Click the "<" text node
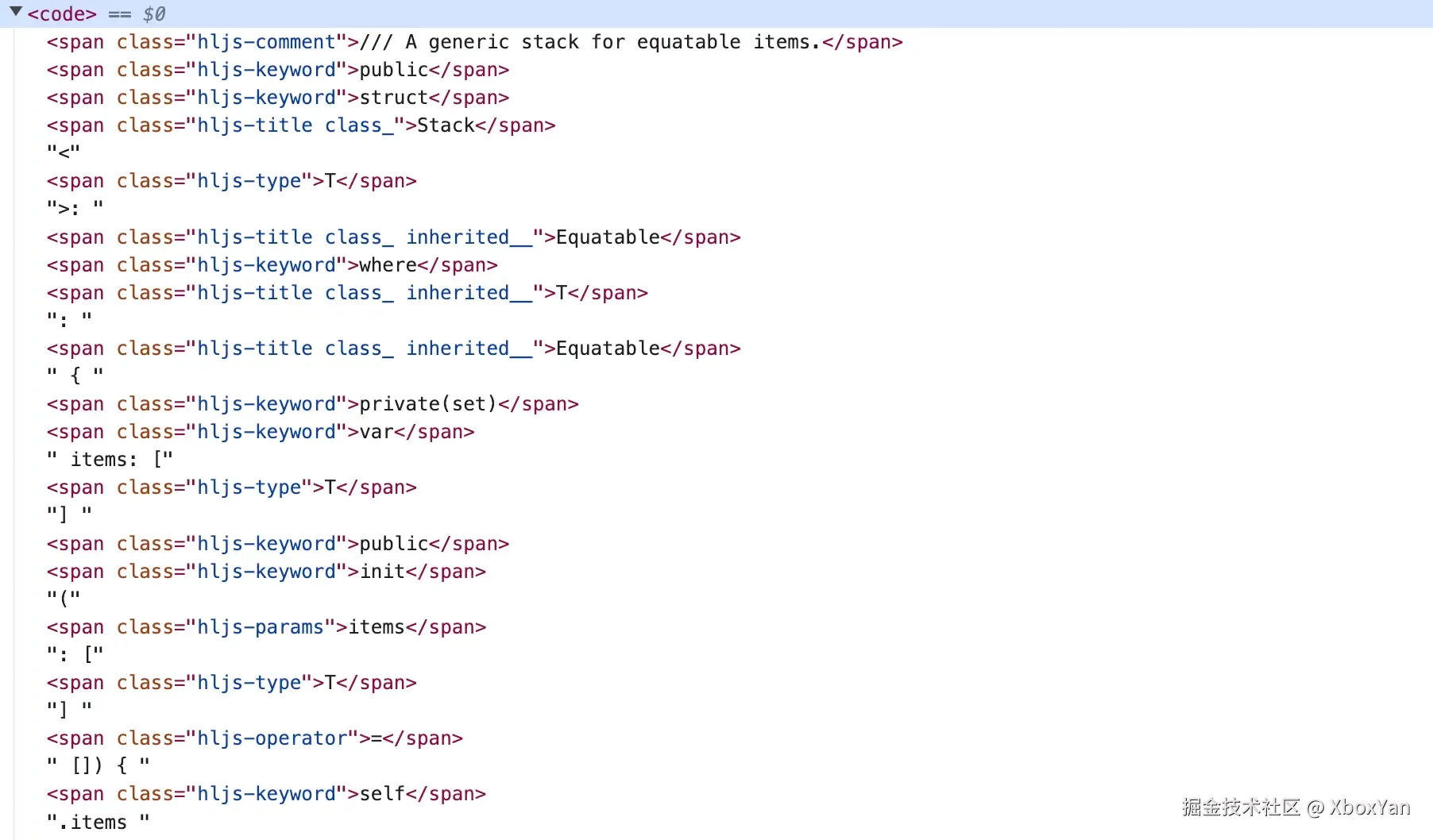 pos(64,152)
